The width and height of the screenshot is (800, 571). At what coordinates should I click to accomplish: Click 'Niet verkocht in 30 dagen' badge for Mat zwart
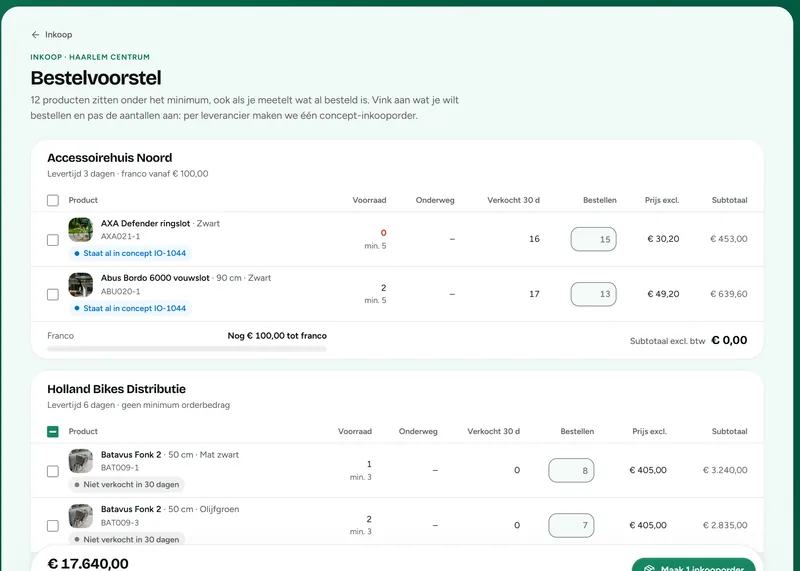[127, 484]
